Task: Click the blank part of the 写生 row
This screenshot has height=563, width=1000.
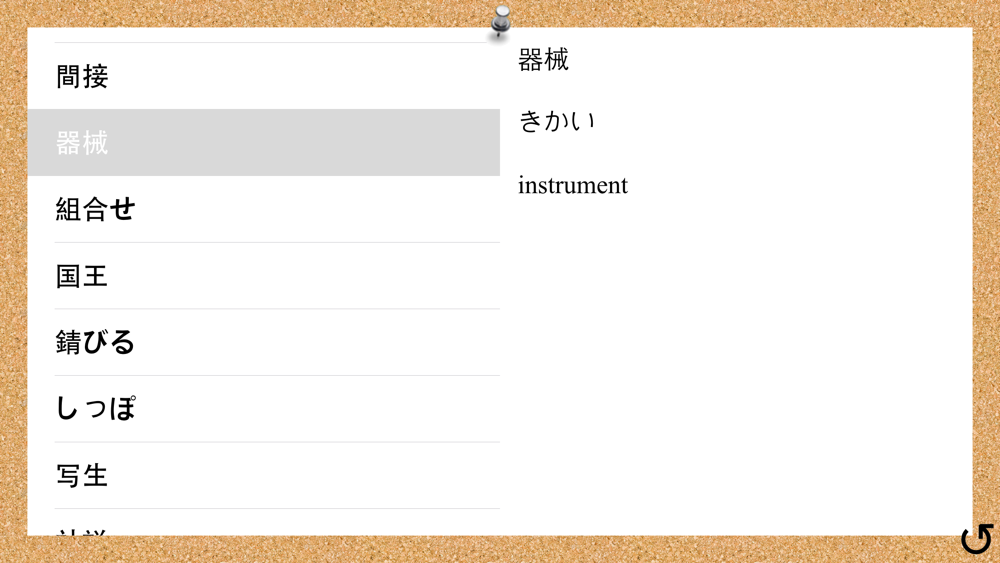Action: click(x=306, y=476)
